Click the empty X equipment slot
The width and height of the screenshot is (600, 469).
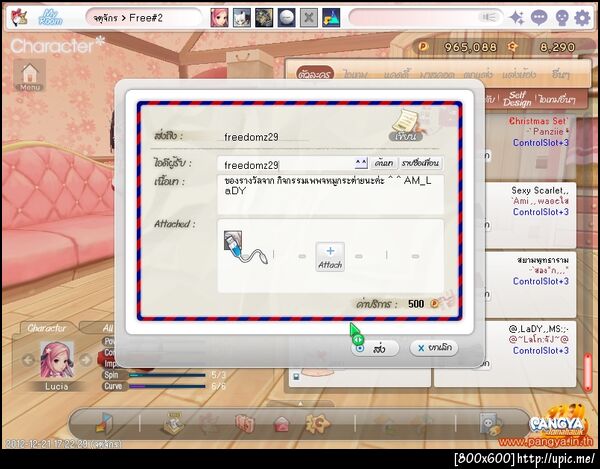309,18
